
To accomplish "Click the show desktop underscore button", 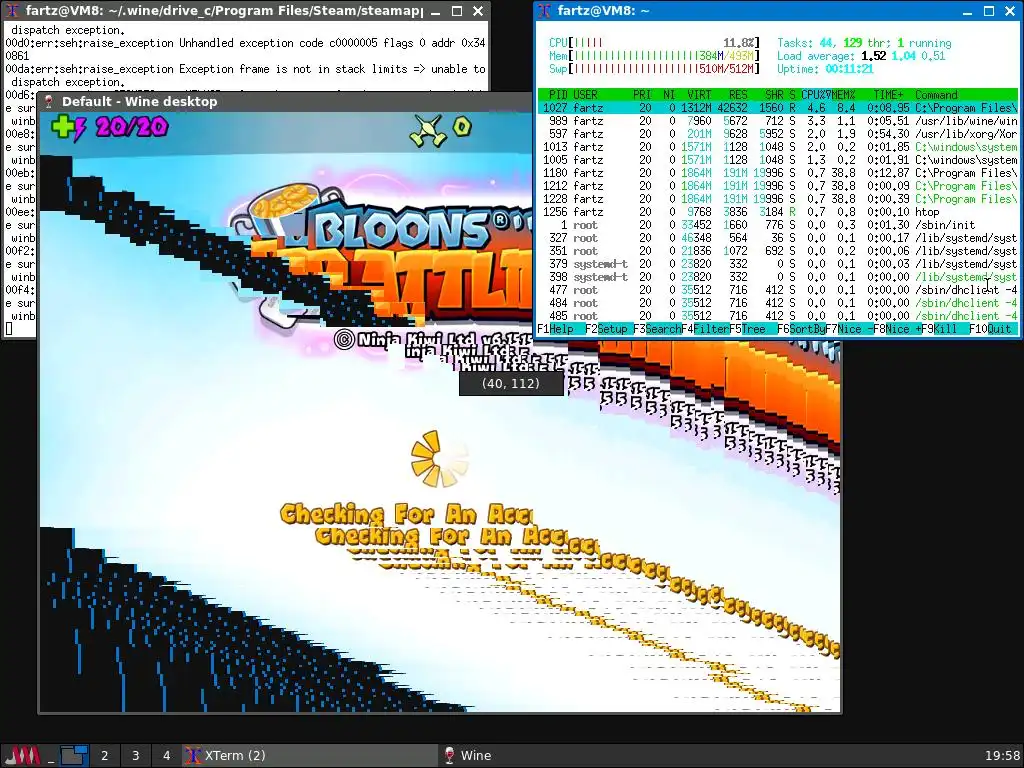I will pos(50,756).
